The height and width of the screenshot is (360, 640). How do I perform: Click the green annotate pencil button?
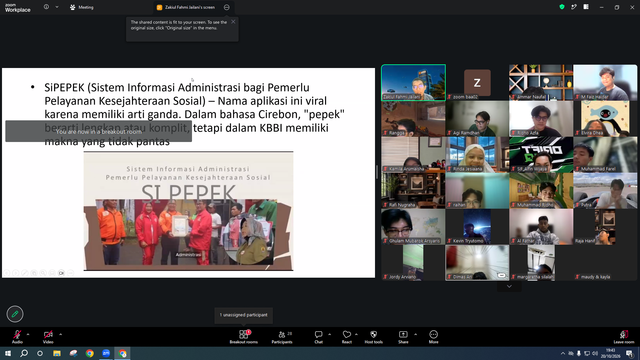point(15,314)
